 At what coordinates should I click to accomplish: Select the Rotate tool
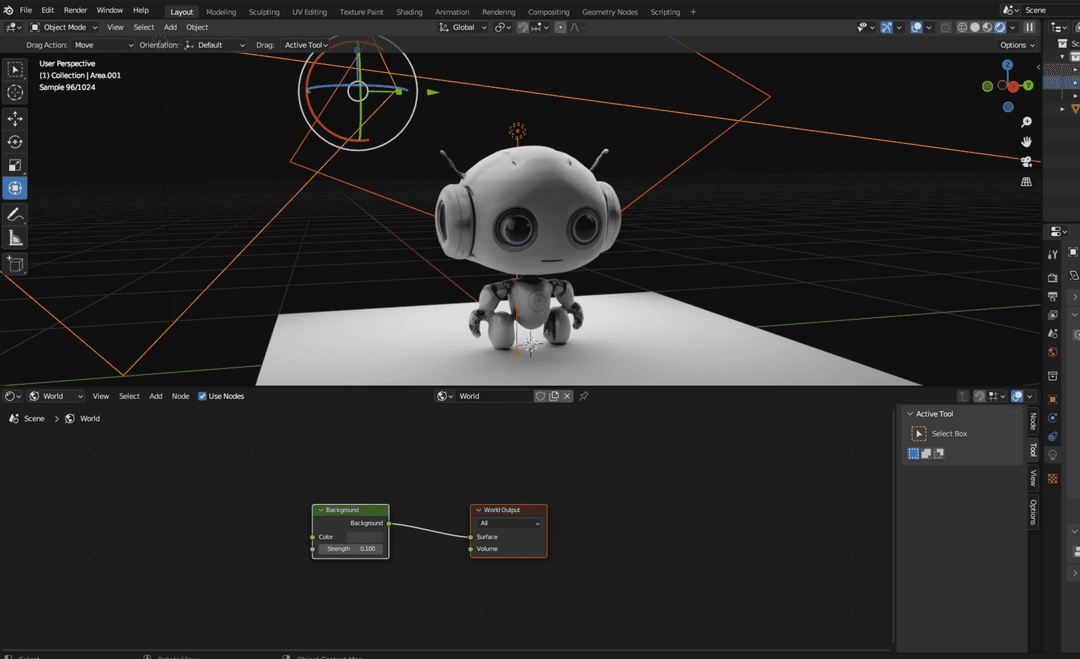pyautogui.click(x=15, y=142)
